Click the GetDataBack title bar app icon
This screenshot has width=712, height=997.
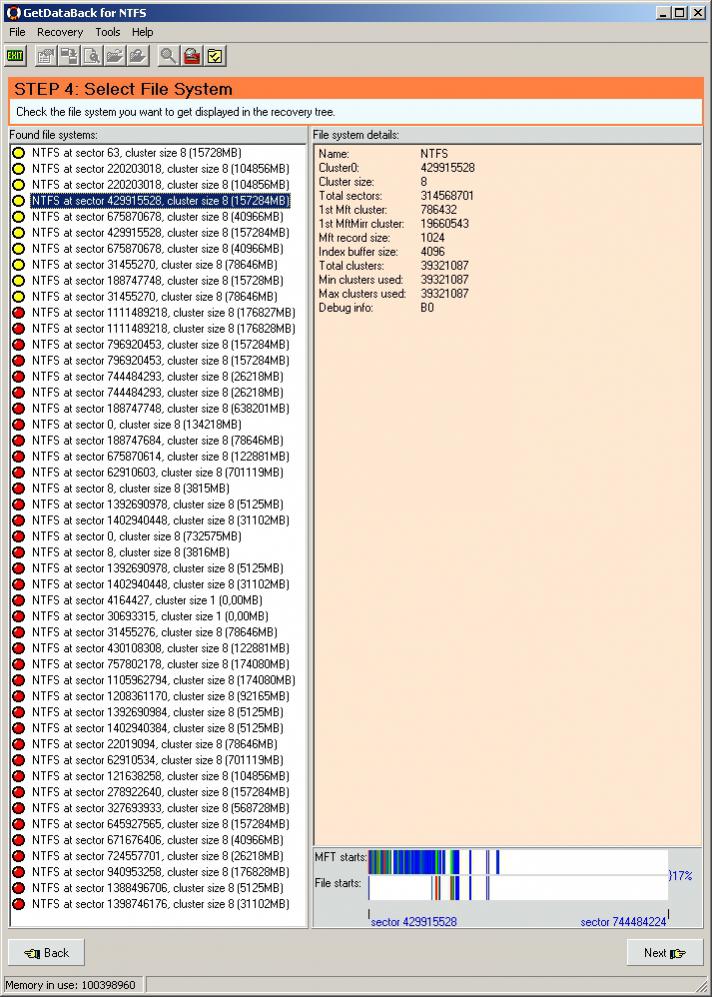[13, 12]
